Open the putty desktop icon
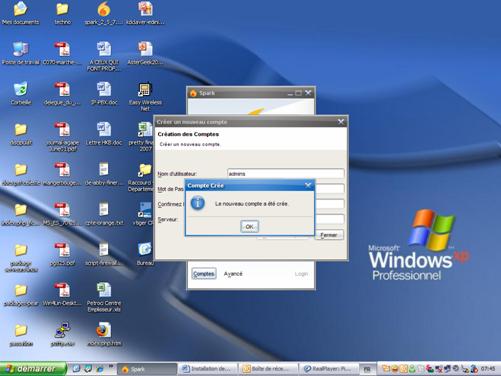 click(62, 334)
